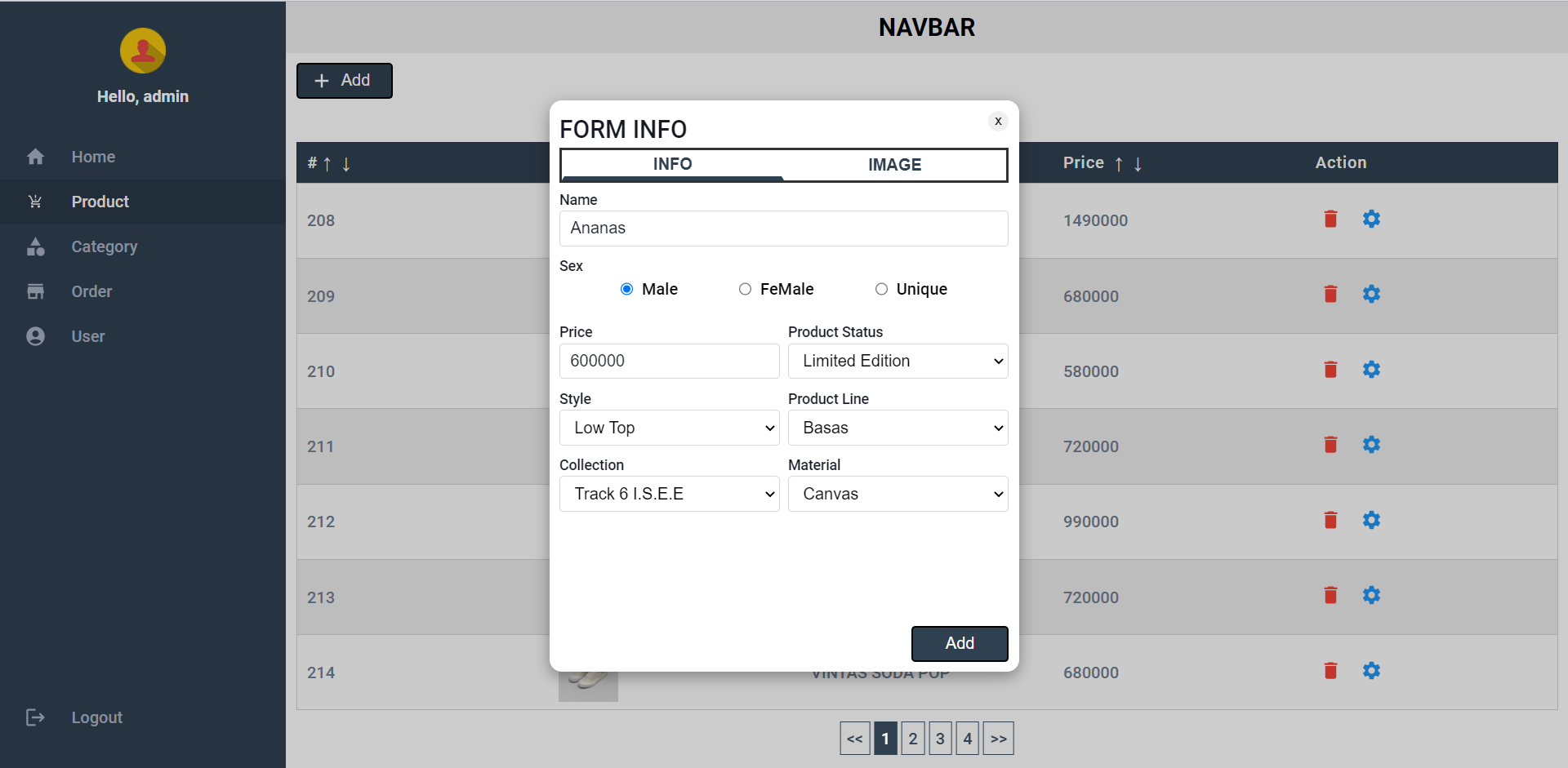Click the User account icon

click(36, 335)
